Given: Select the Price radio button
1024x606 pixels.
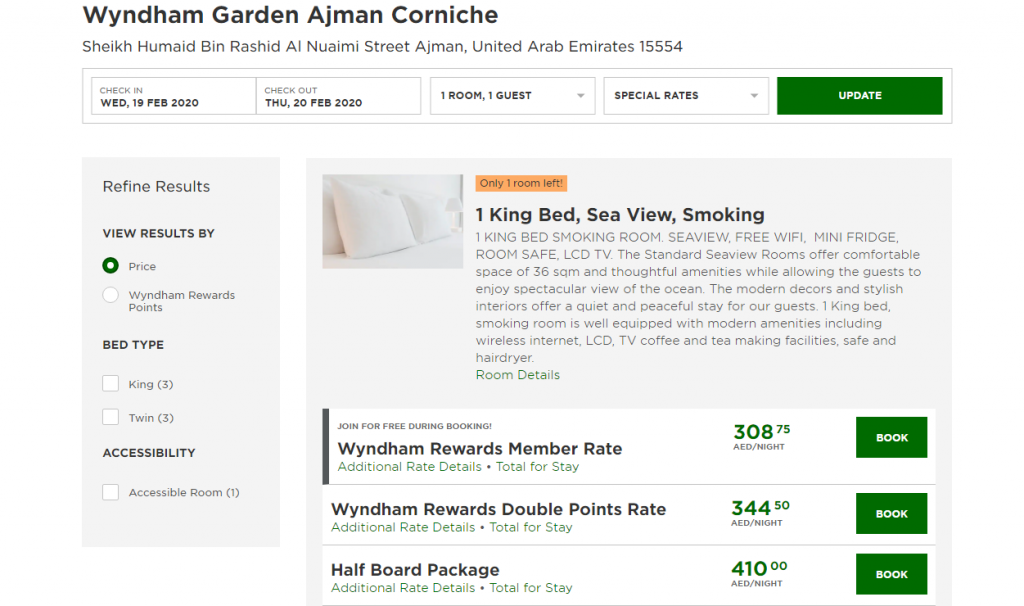Looking at the screenshot, I should click(111, 266).
